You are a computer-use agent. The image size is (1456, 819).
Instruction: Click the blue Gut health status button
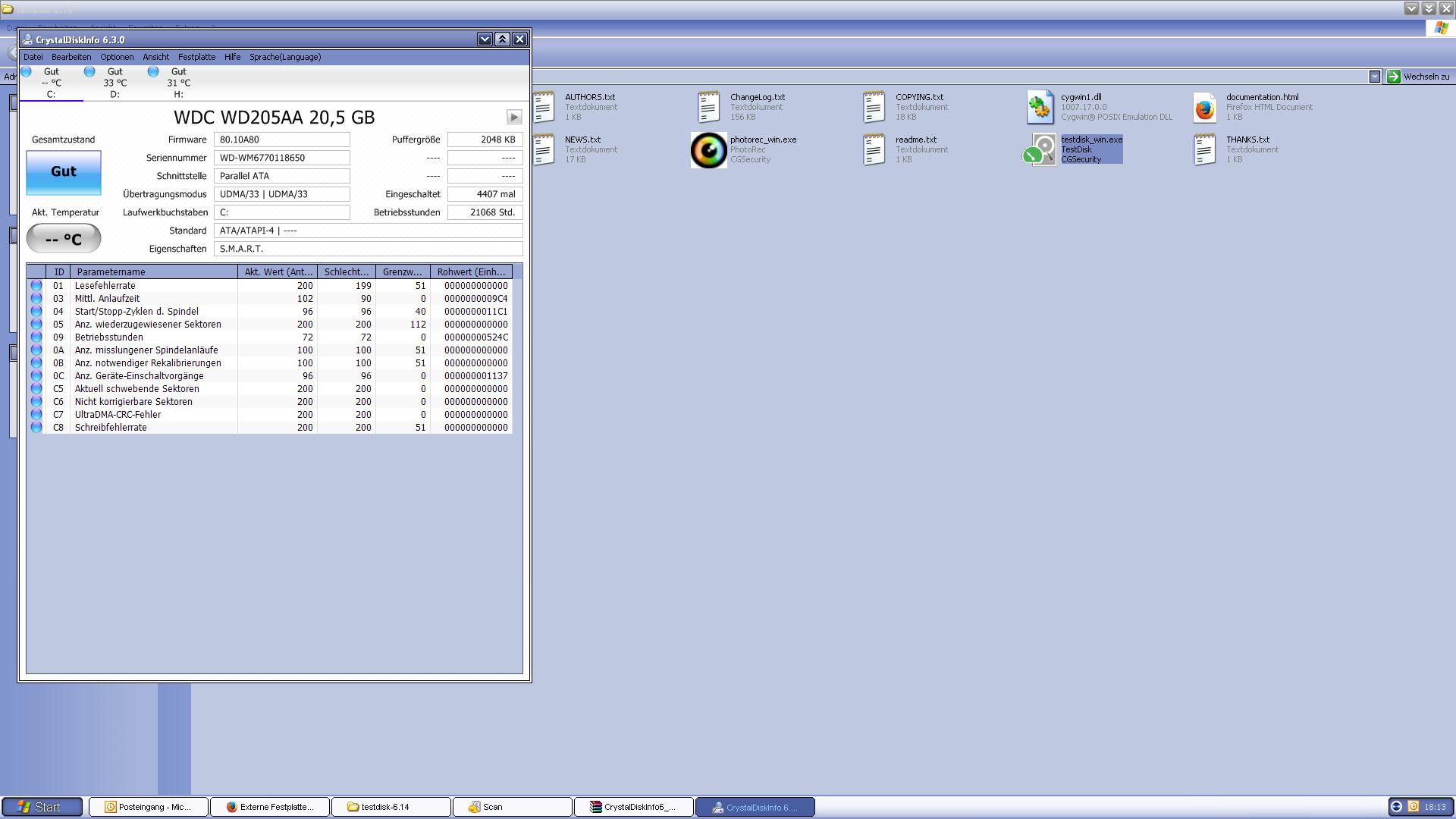pos(64,172)
